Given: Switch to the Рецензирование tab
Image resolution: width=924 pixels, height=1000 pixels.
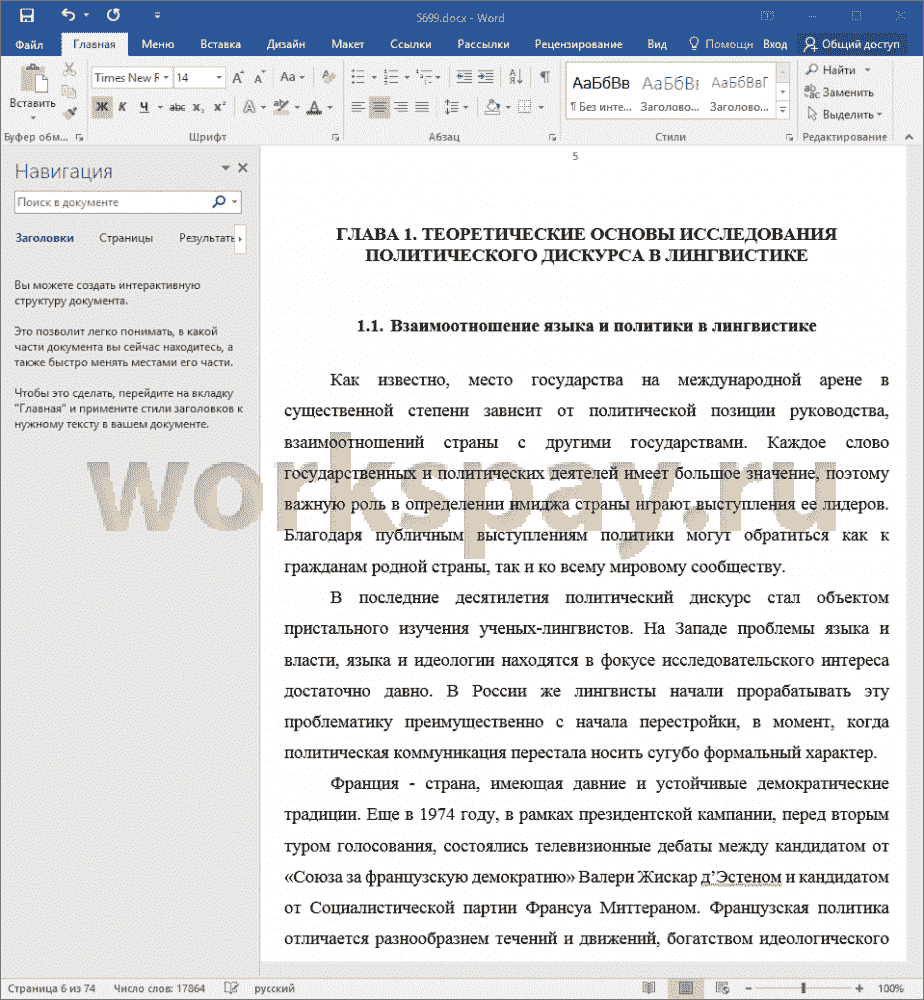Looking at the screenshot, I should [x=578, y=44].
